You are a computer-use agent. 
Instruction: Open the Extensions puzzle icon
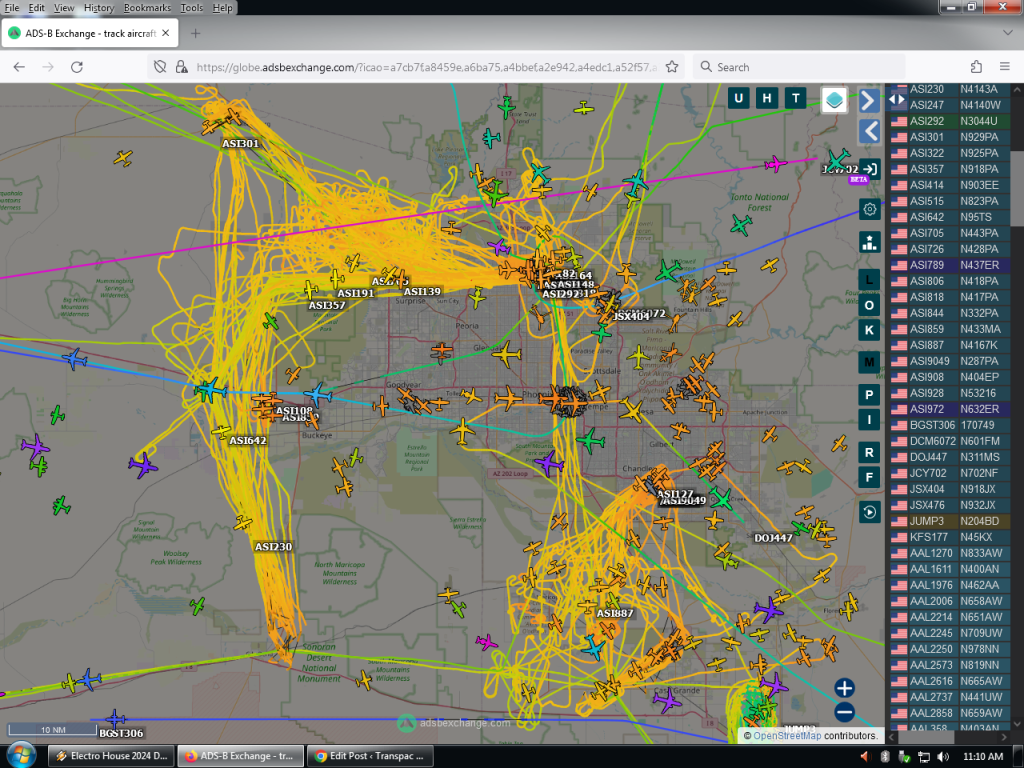coord(976,67)
